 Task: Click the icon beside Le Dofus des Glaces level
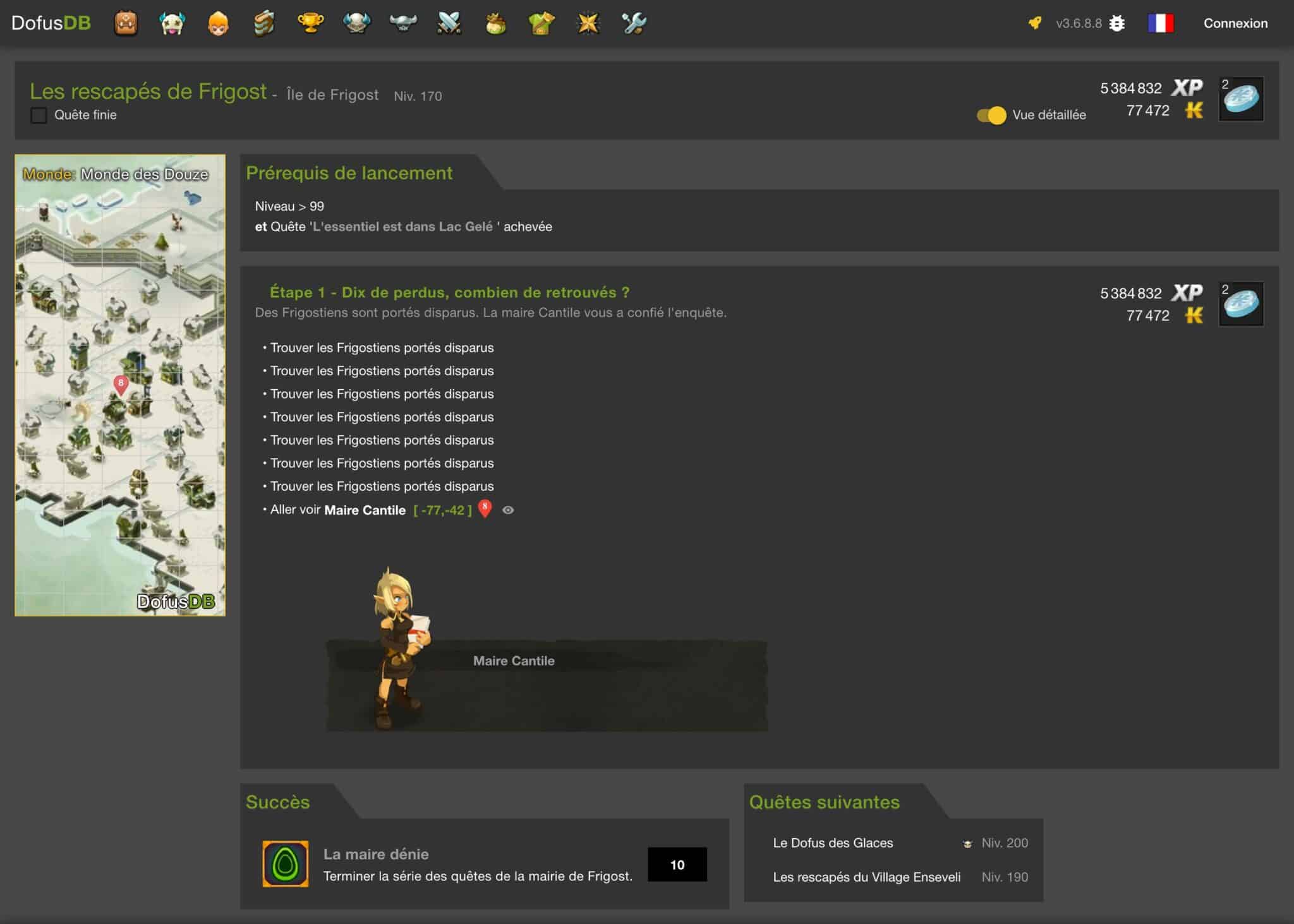click(x=967, y=843)
